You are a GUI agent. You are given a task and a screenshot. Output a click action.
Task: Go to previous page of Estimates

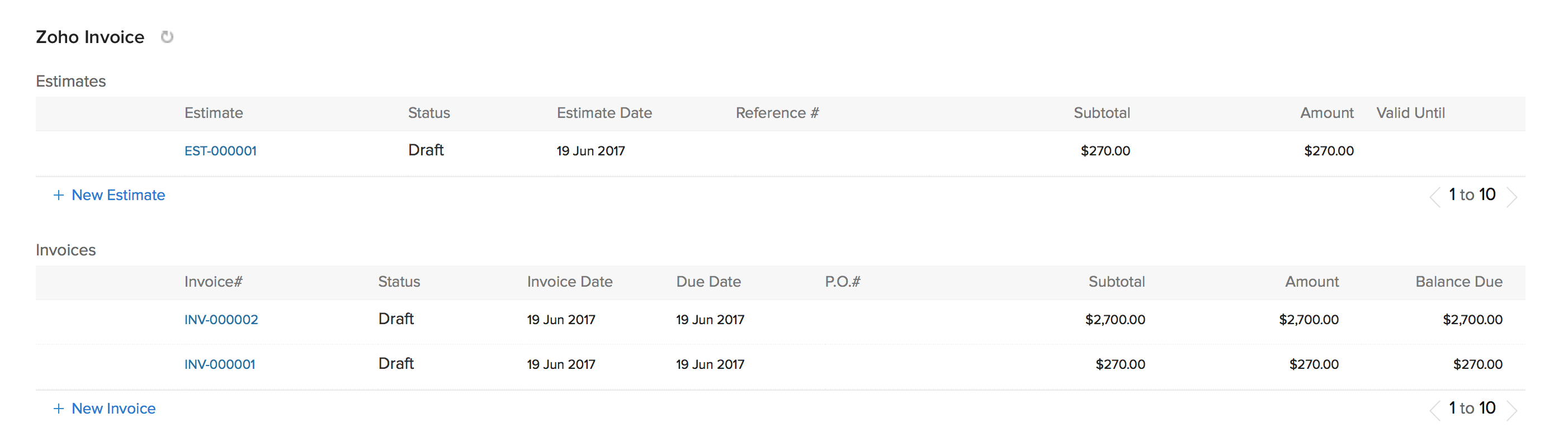(1435, 197)
